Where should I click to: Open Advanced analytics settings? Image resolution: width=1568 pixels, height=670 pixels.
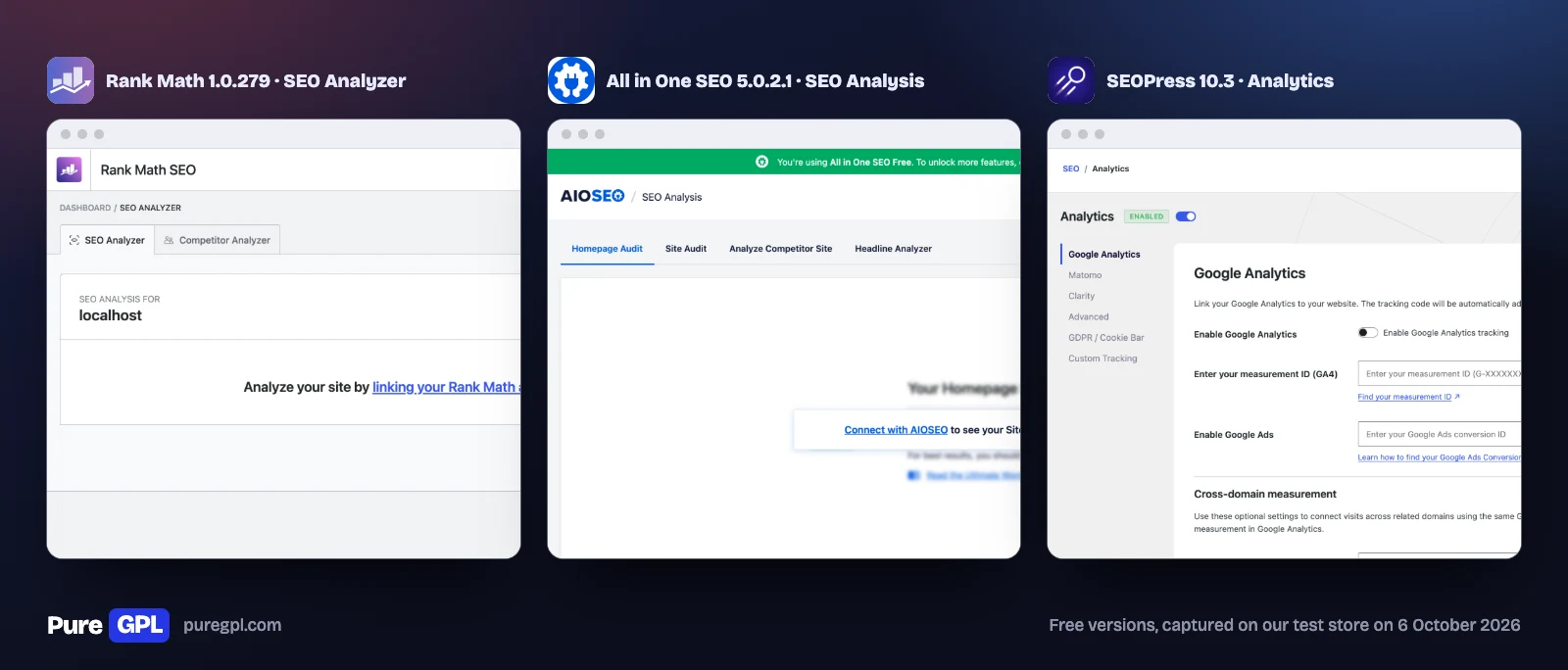pos(1089,316)
